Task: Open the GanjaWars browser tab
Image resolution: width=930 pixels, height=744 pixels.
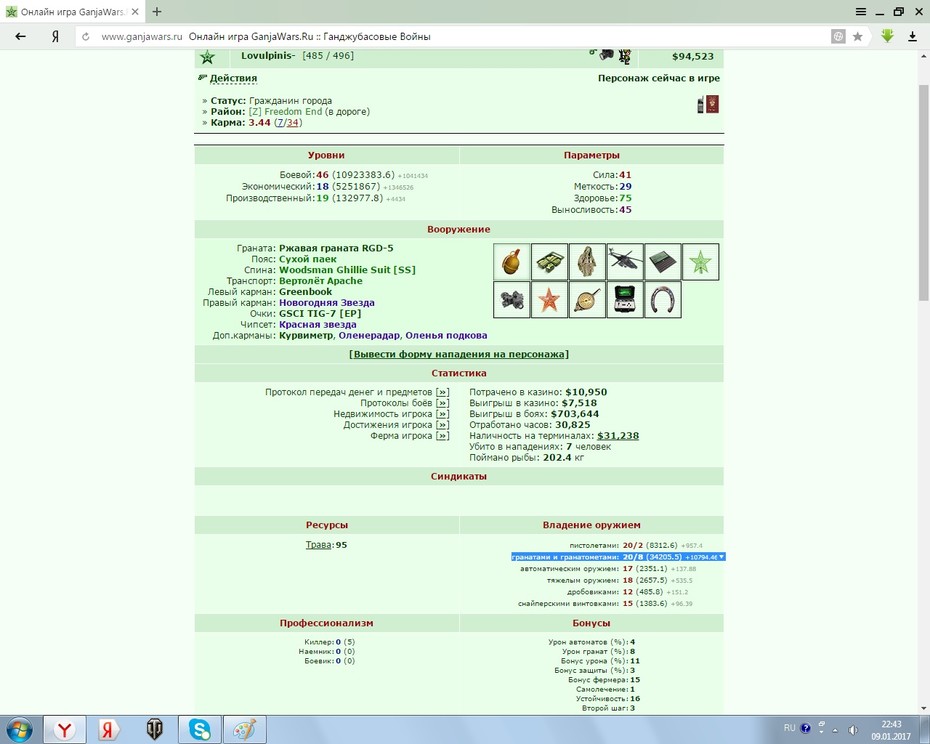Action: (x=72, y=12)
